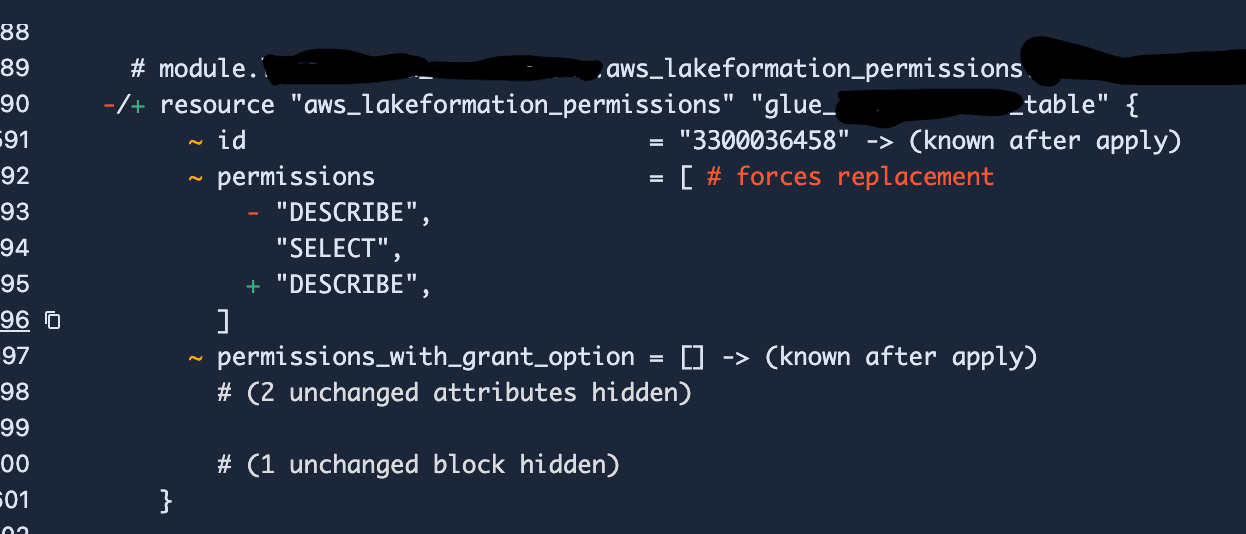This screenshot has height=534, width=1246.
Task: Click the "SELECT" permission string
Action: [339, 249]
